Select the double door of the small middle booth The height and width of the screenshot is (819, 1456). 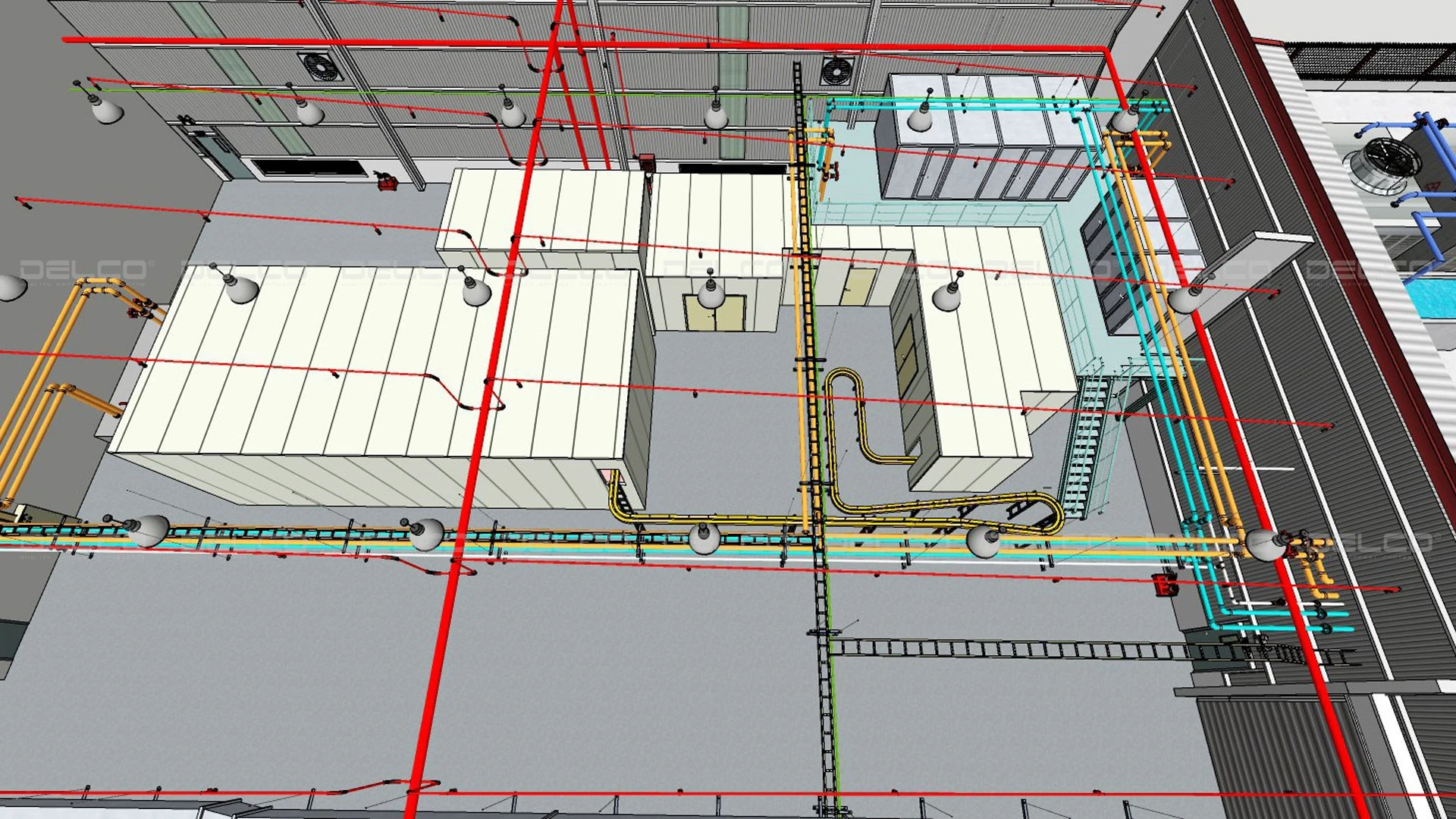[714, 313]
